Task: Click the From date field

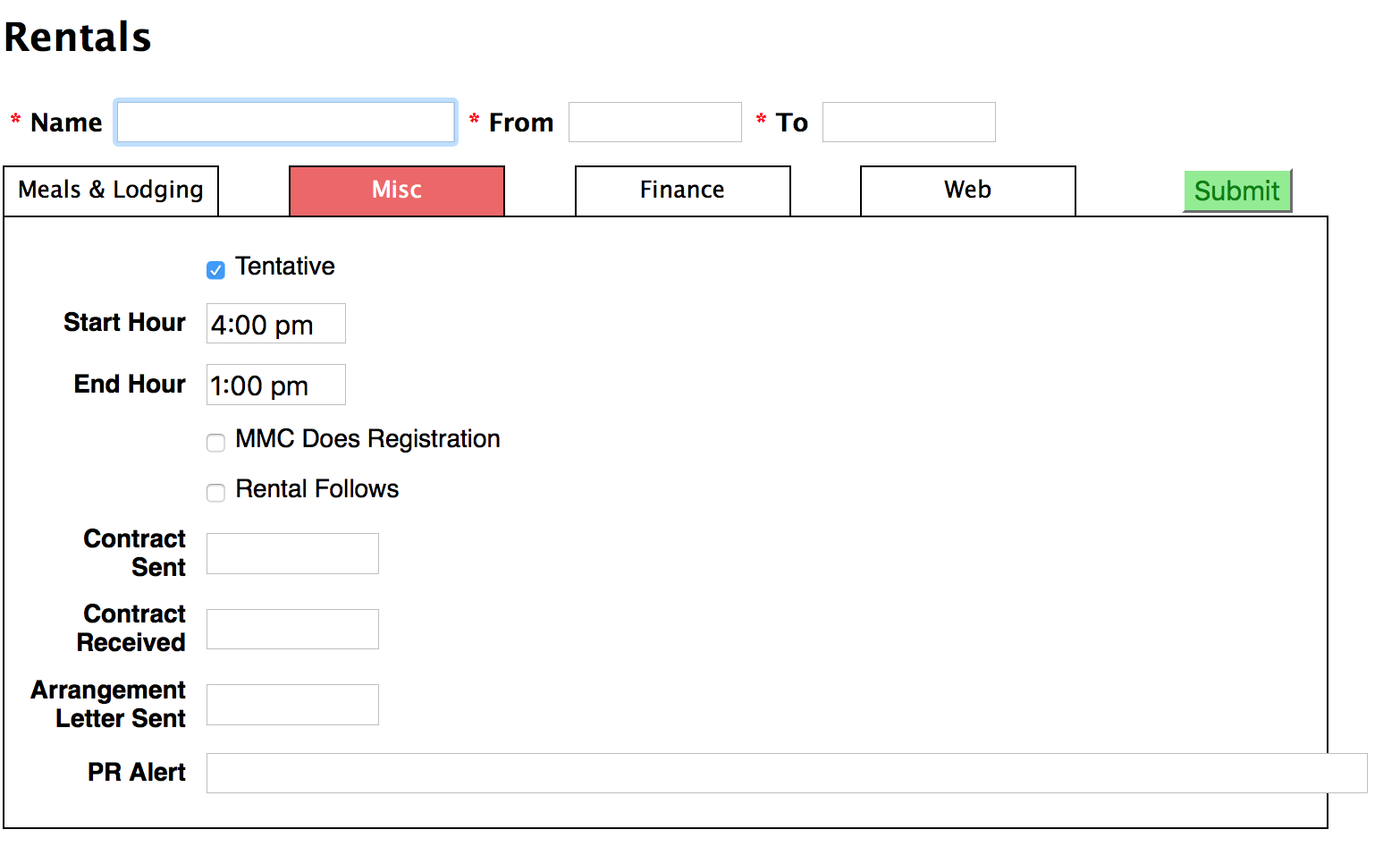Action: (654, 123)
